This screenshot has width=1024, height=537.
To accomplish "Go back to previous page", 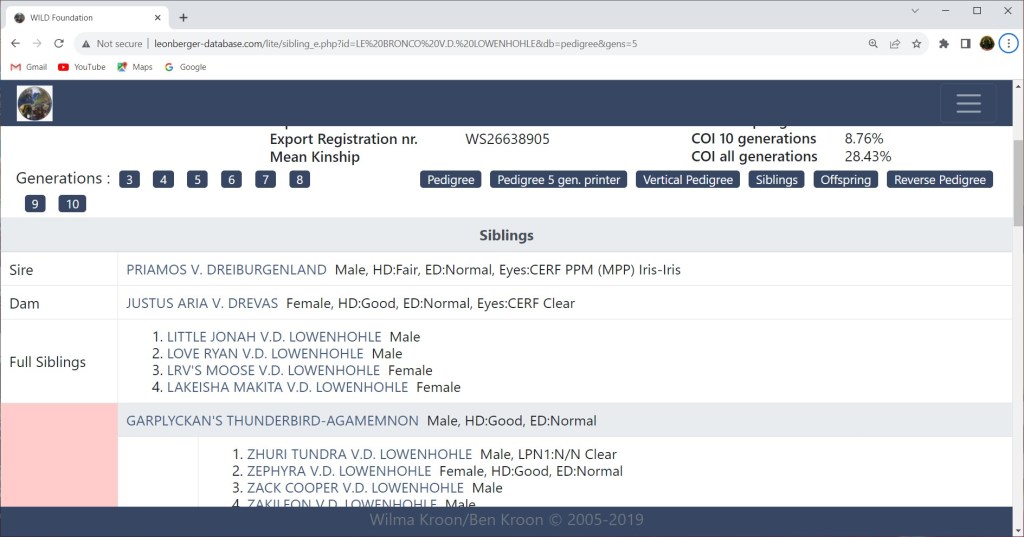I will pyautogui.click(x=15, y=44).
